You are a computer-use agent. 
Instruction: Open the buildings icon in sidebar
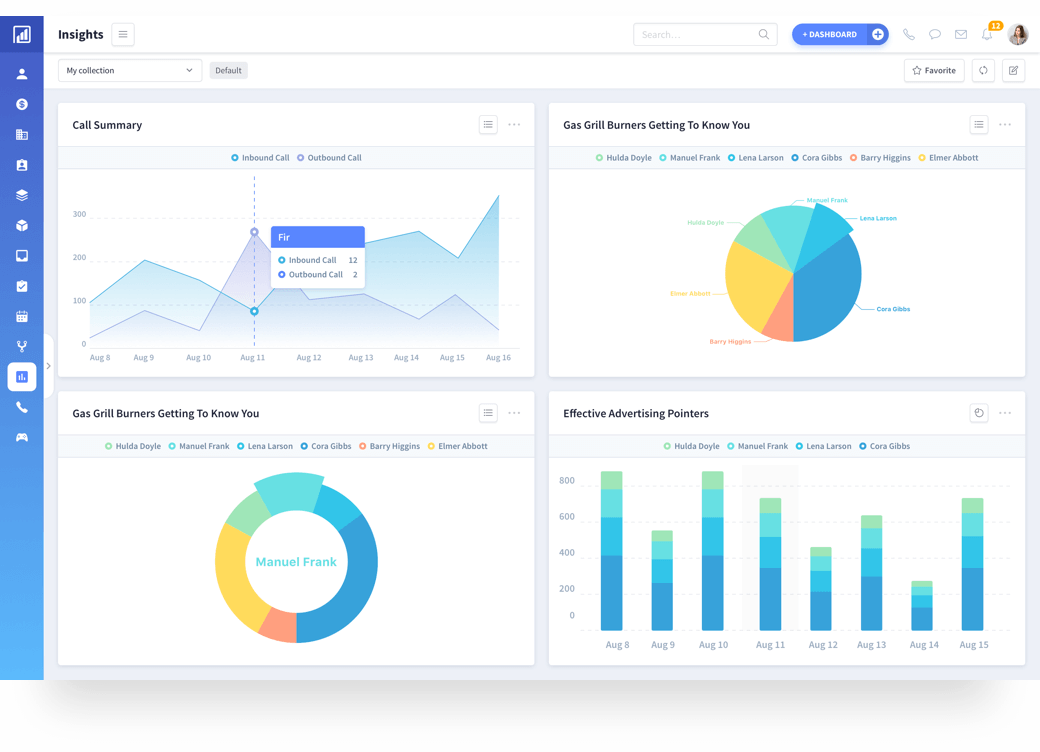click(x=22, y=135)
